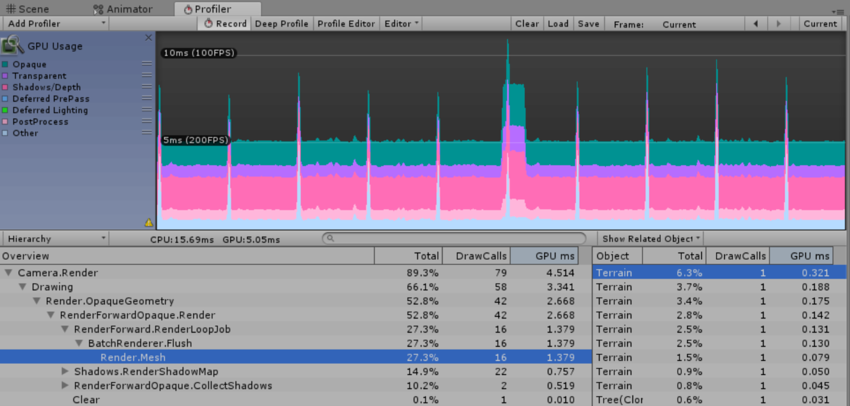Collapse the Camera.Render row
Screen dimensions: 850x406
[8, 273]
